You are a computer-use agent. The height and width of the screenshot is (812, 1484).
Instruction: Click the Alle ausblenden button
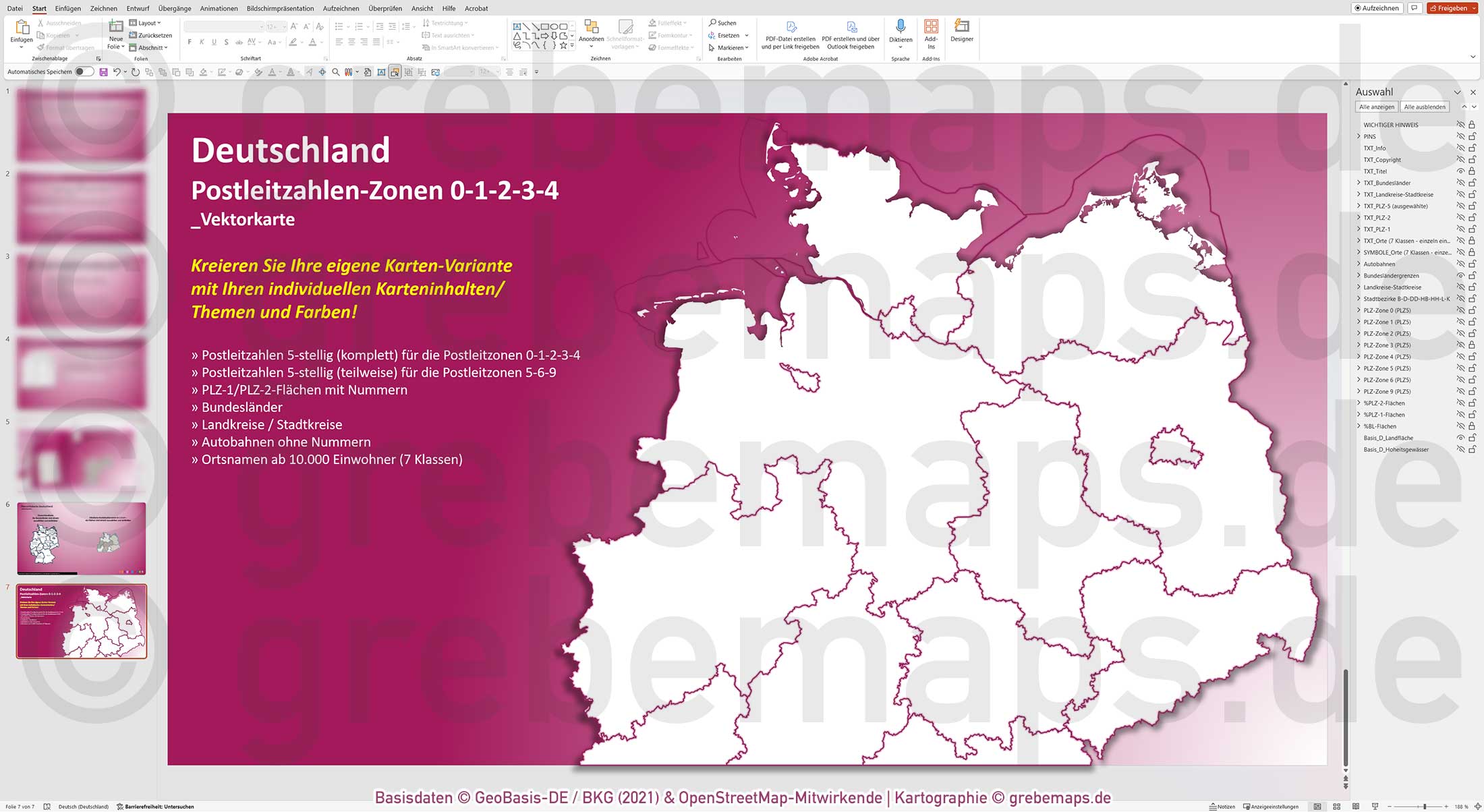pyautogui.click(x=1425, y=106)
